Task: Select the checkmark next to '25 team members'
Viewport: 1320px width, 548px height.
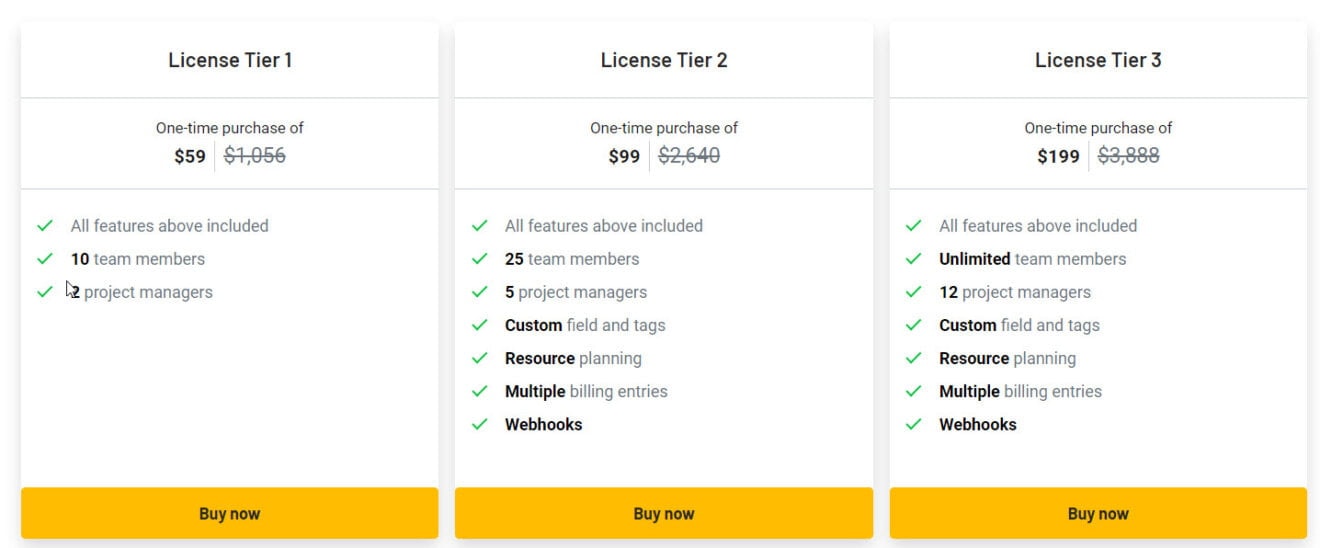Action: coord(480,259)
